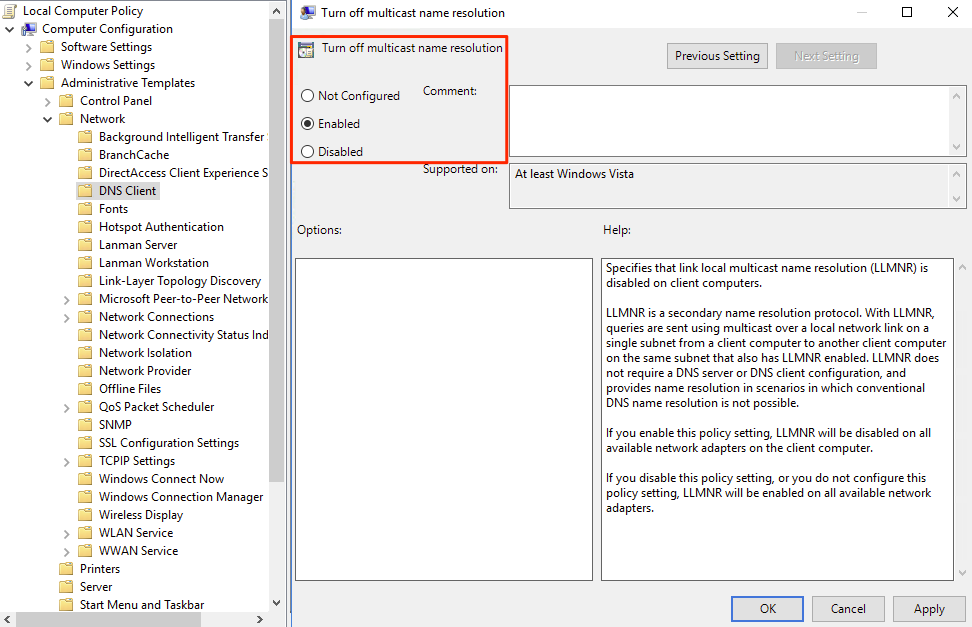
Task: Expand the TCPIP Settings node
Action: pyautogui.click(x=66, y=461)
